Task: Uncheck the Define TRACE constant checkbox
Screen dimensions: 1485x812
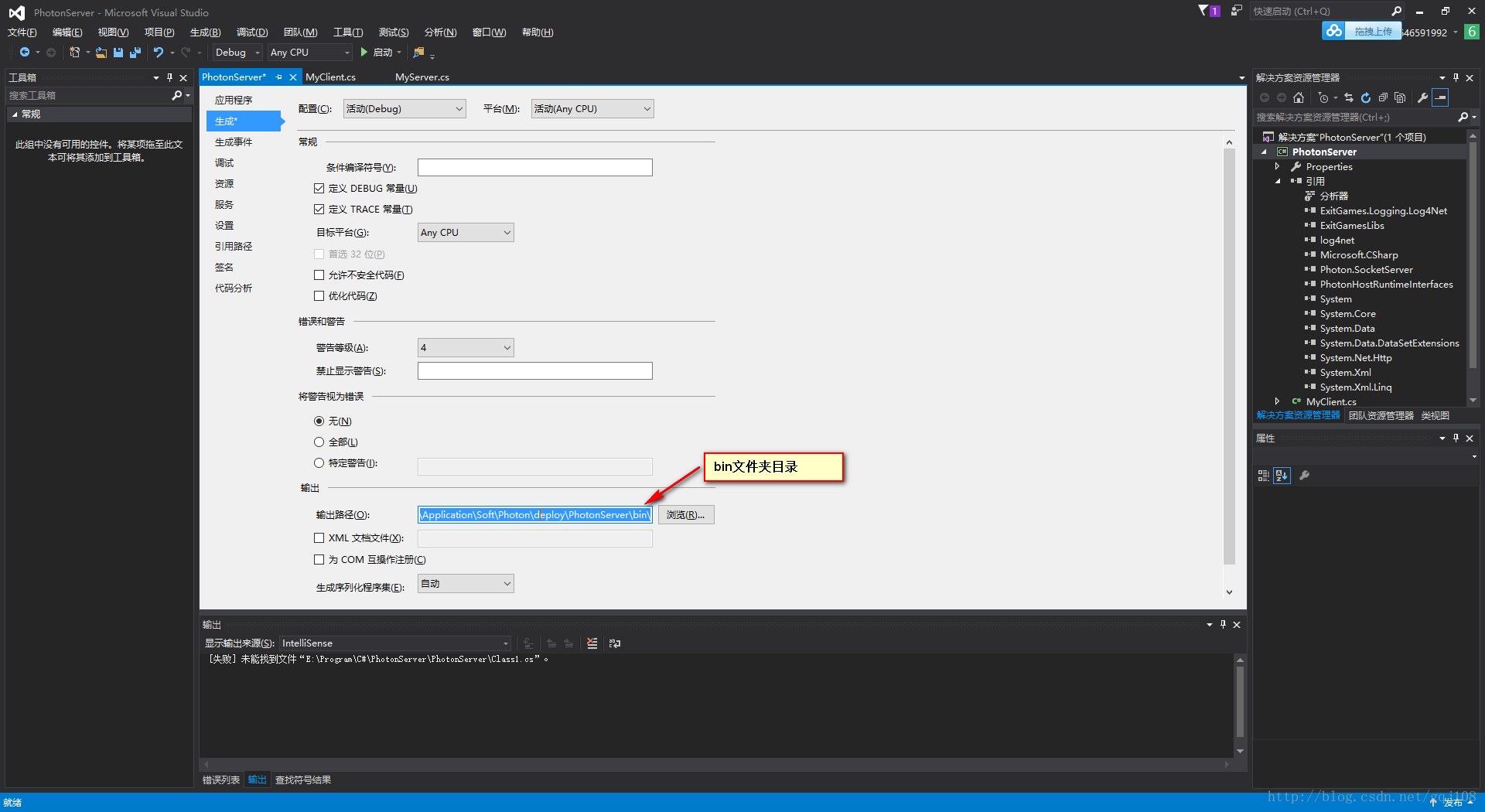Action: (319, 210)
